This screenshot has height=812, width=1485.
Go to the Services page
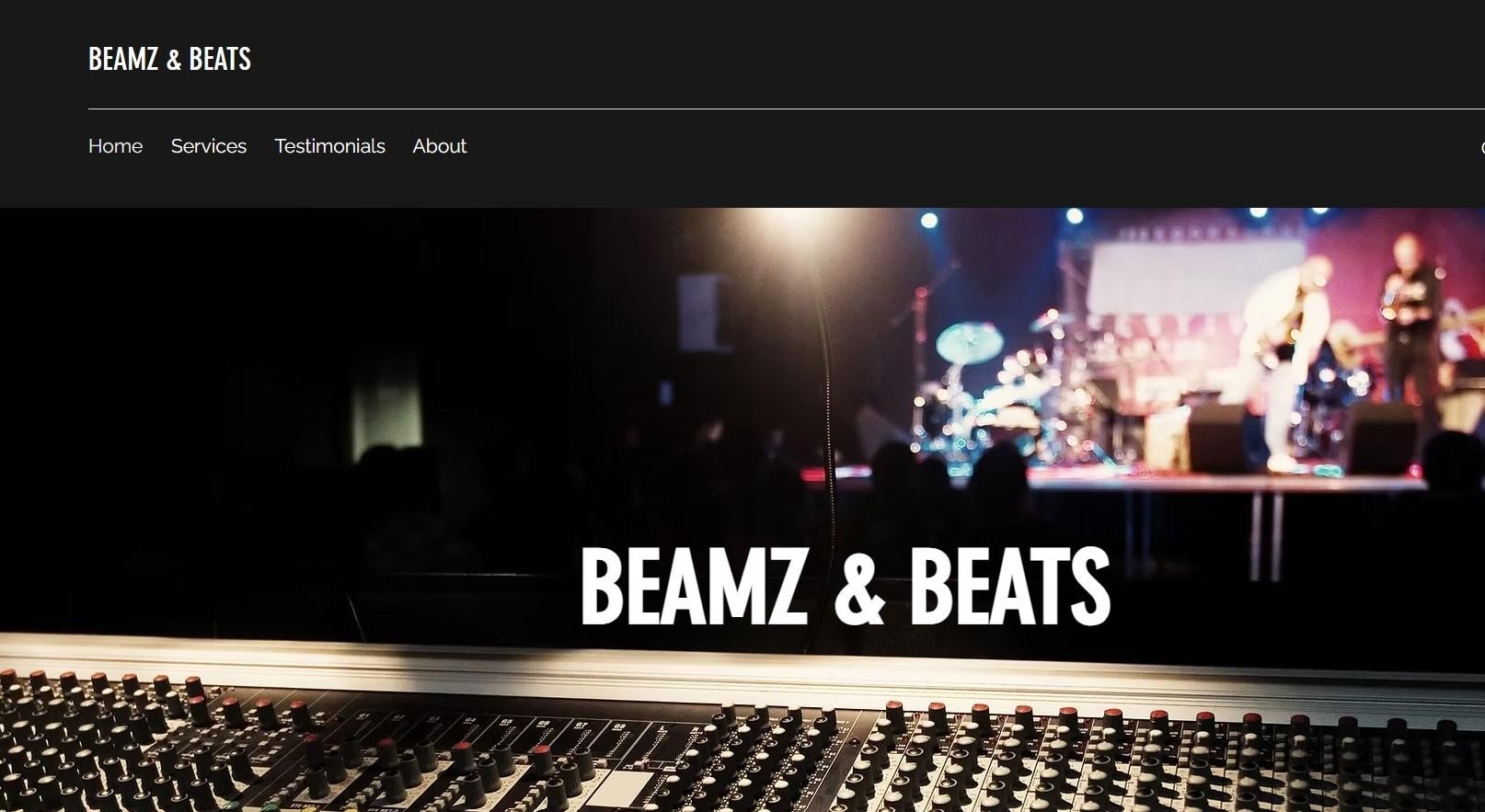tap(208, 146)
